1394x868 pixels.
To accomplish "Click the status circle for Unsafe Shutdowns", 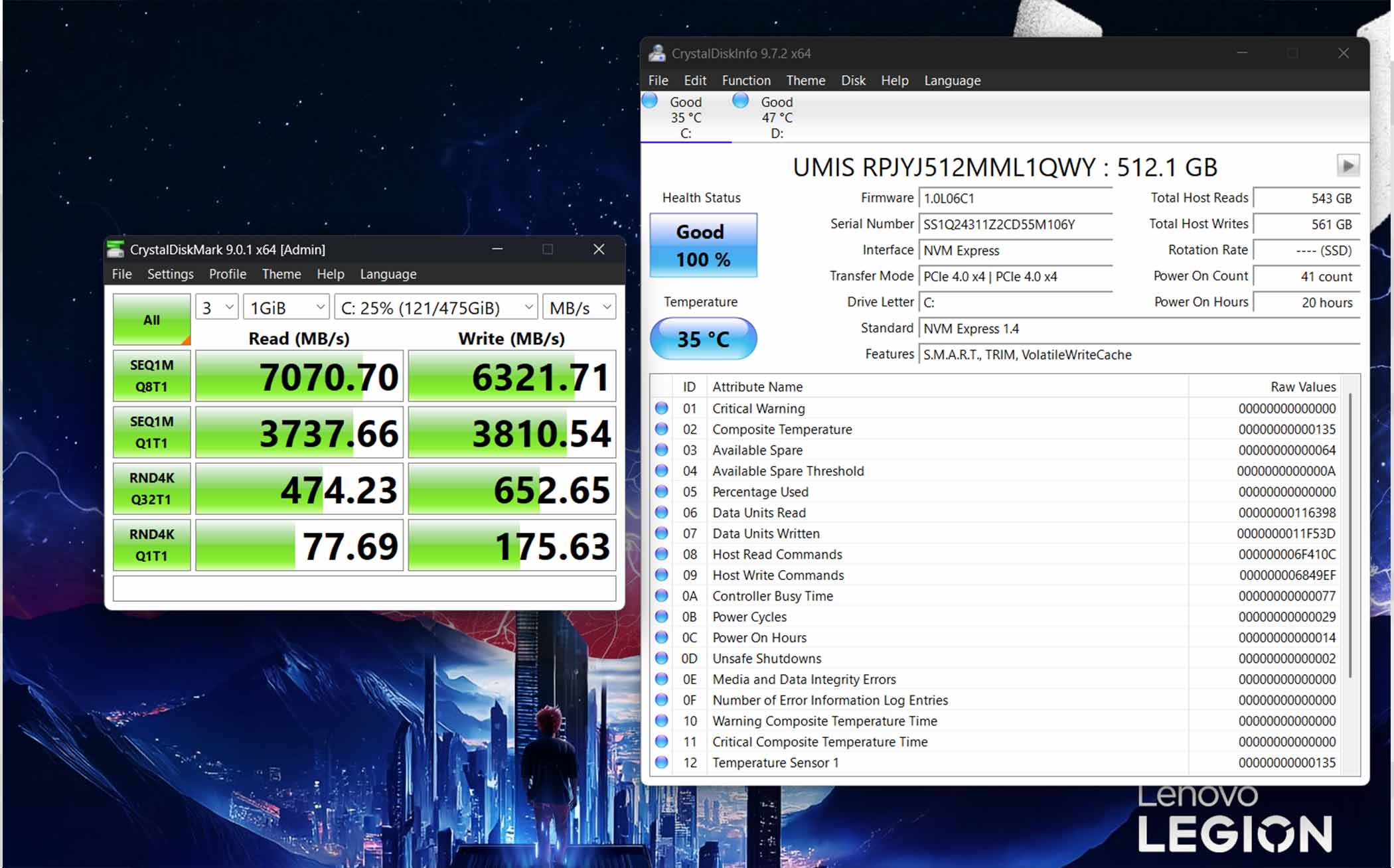I will point(662,658).
